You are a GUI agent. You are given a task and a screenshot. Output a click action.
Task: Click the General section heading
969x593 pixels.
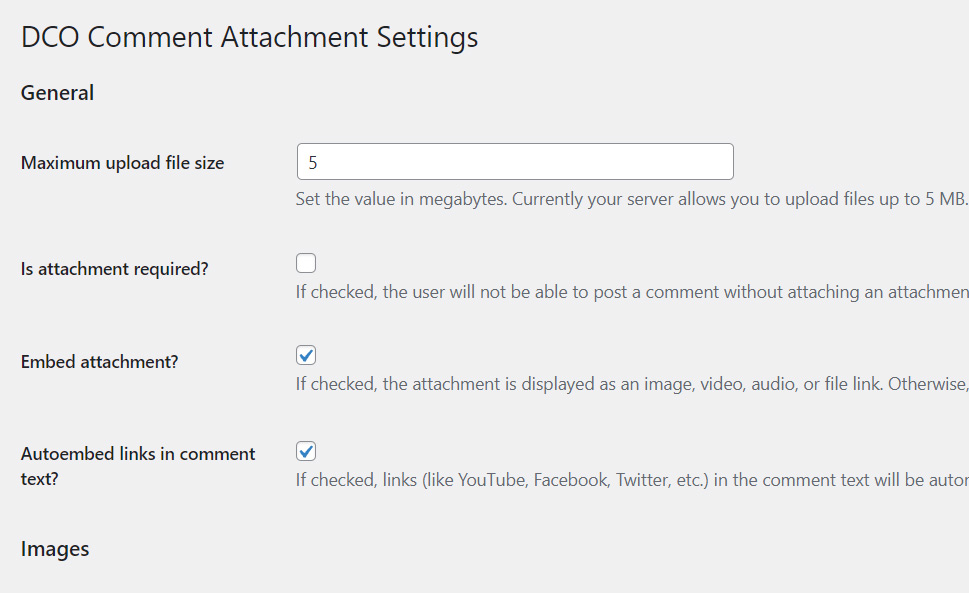(57, 93)
